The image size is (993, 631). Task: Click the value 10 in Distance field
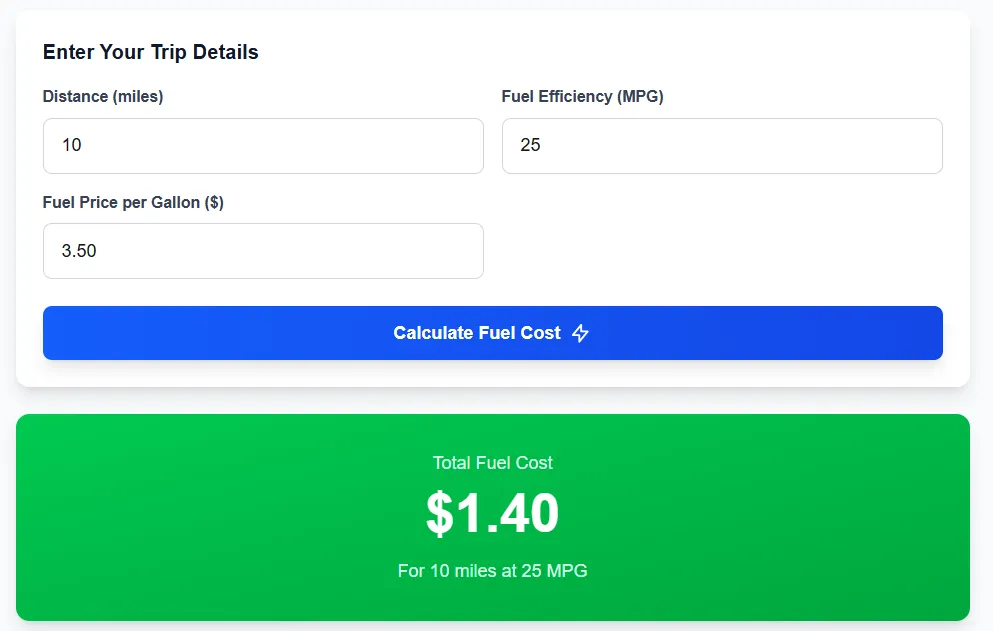coord(71,144)
